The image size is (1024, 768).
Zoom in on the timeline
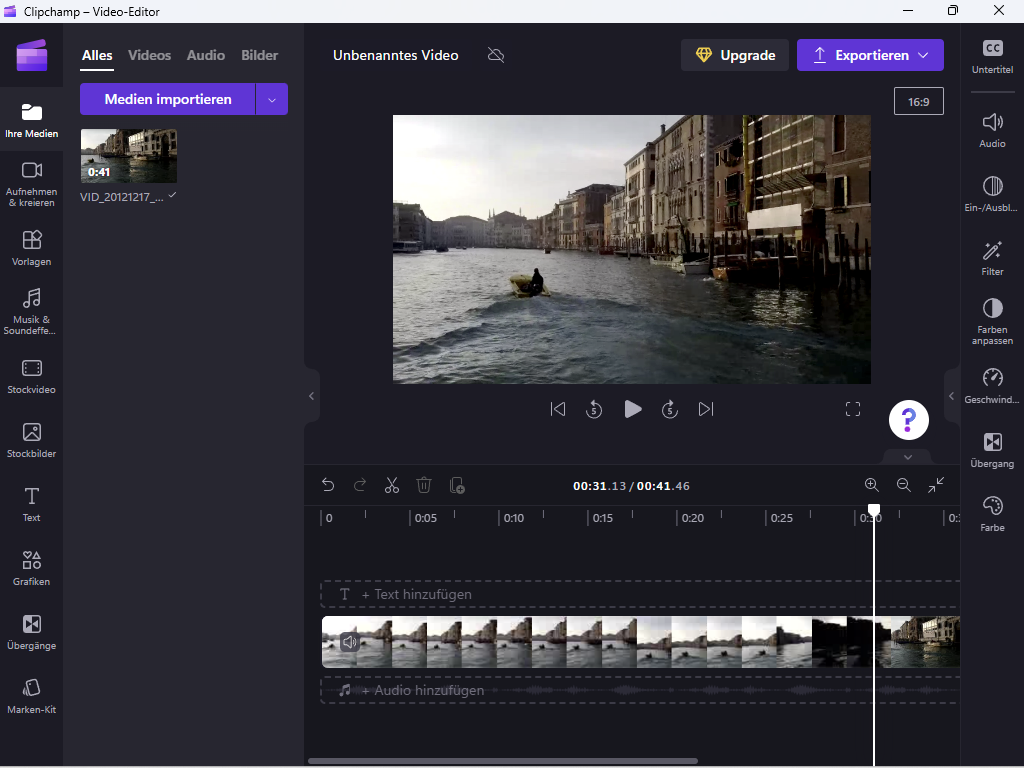click(872, 485)
